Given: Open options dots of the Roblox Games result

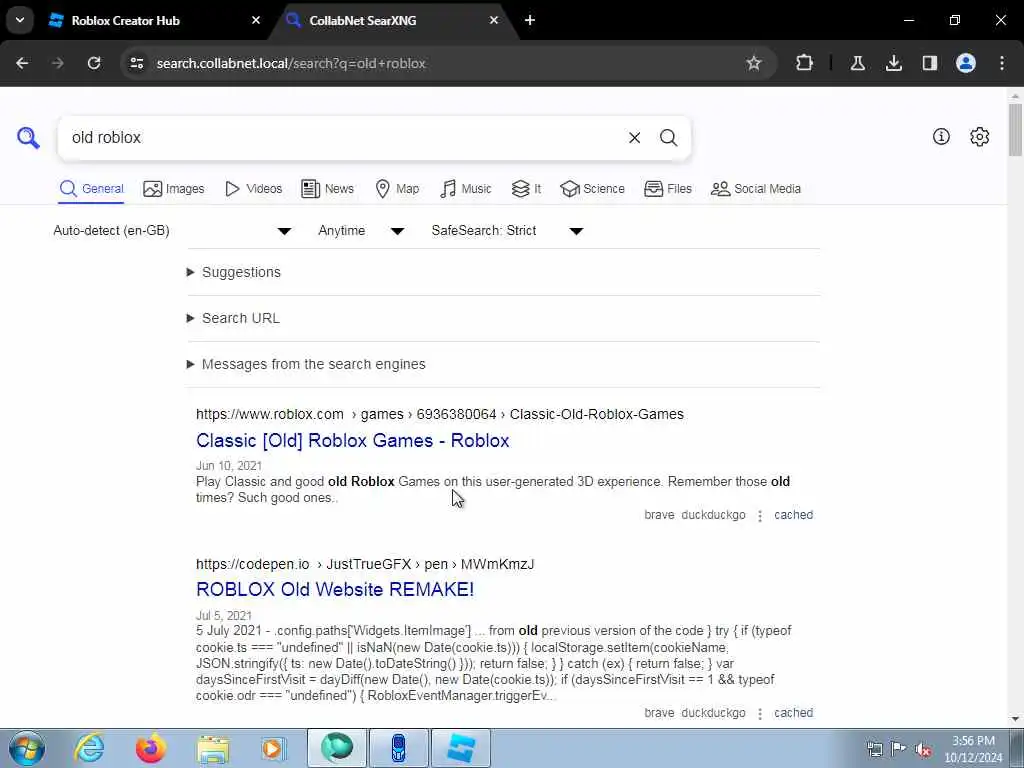Looking at the screenshot, I should click(x=760, y=516).
